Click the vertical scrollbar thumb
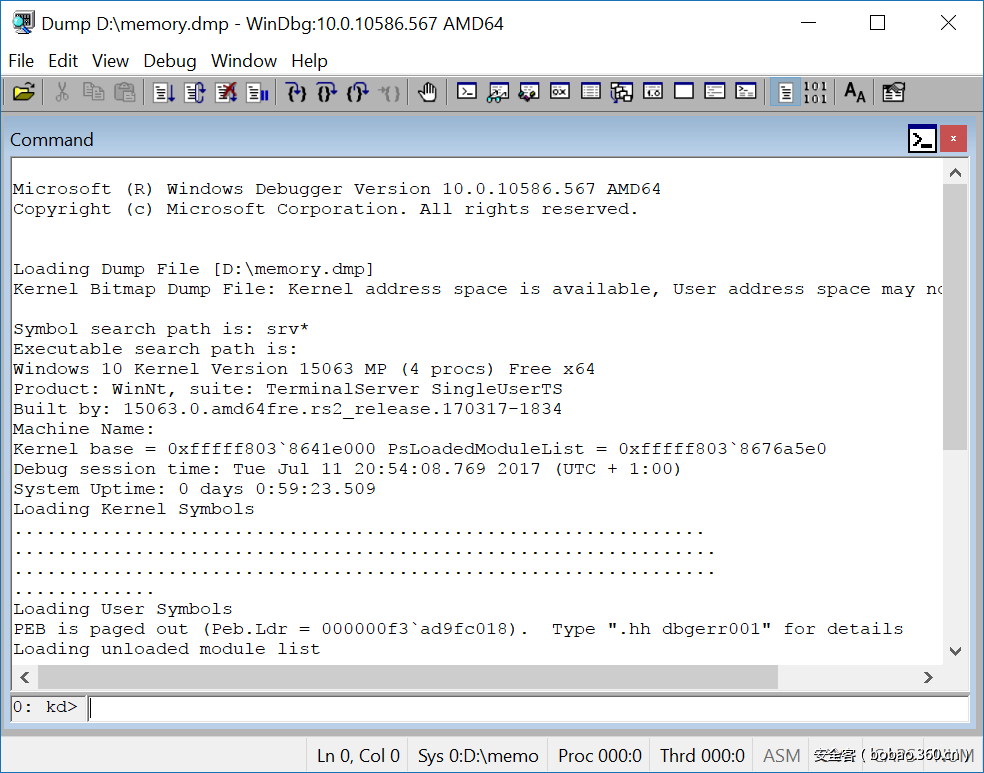This screenshot has width=984, height=773. 955,317
